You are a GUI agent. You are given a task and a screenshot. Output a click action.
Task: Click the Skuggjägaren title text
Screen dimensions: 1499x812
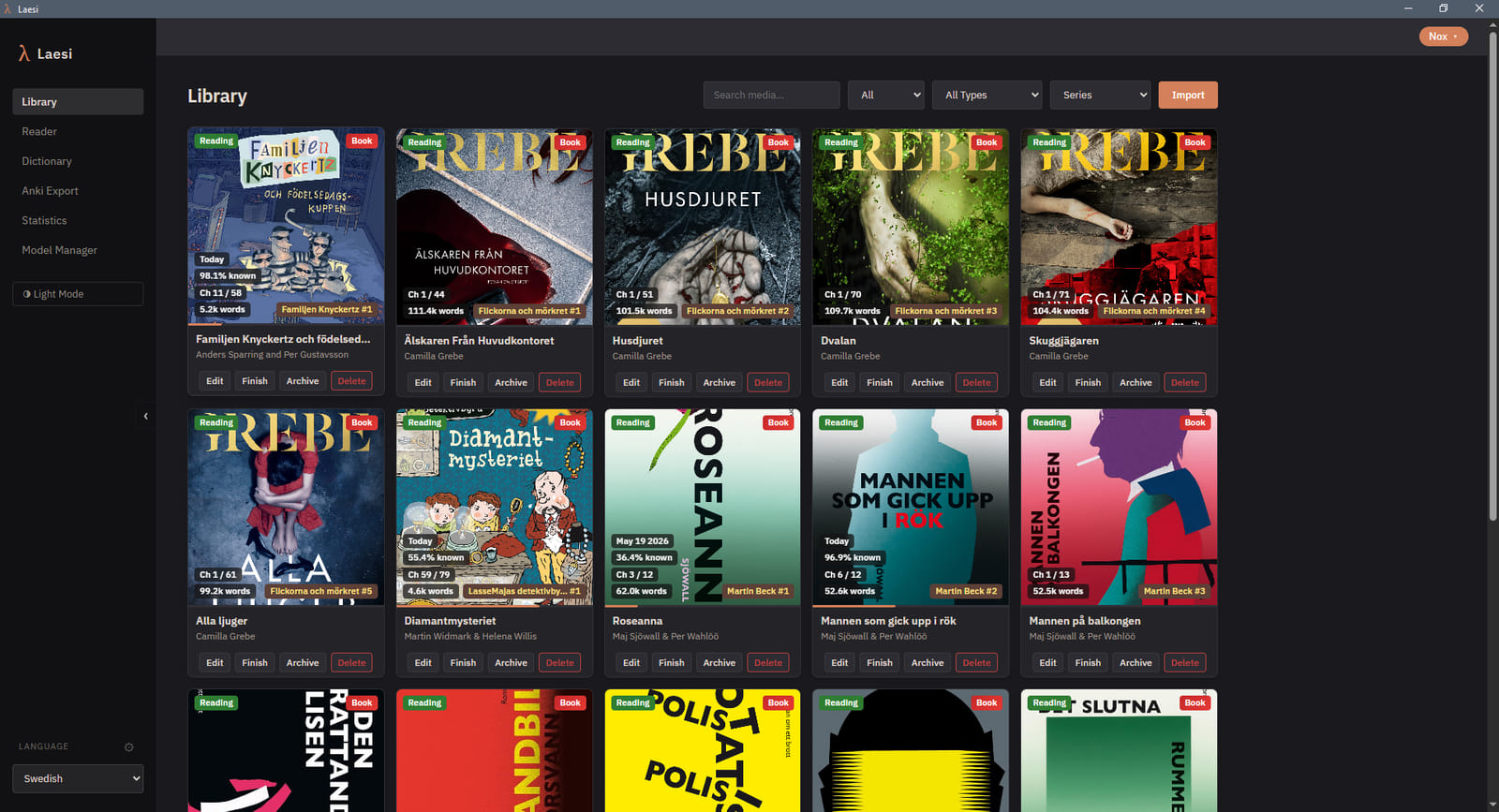(x=1064, y=341)
